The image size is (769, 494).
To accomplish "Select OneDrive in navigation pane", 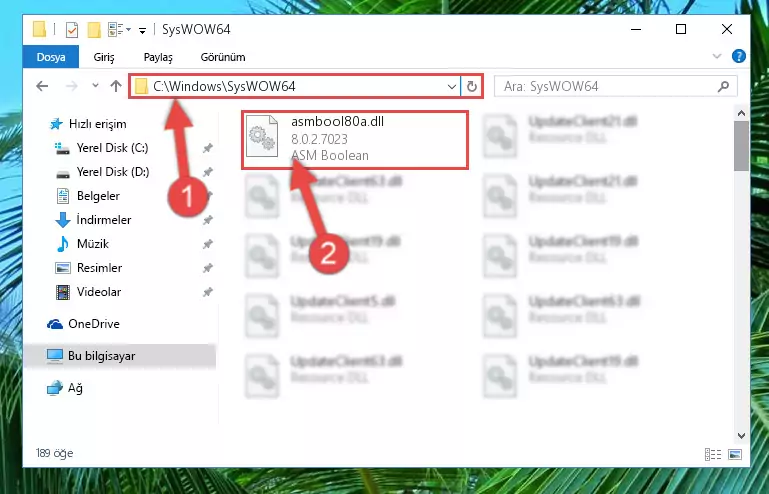I will [x=94, y=324].
